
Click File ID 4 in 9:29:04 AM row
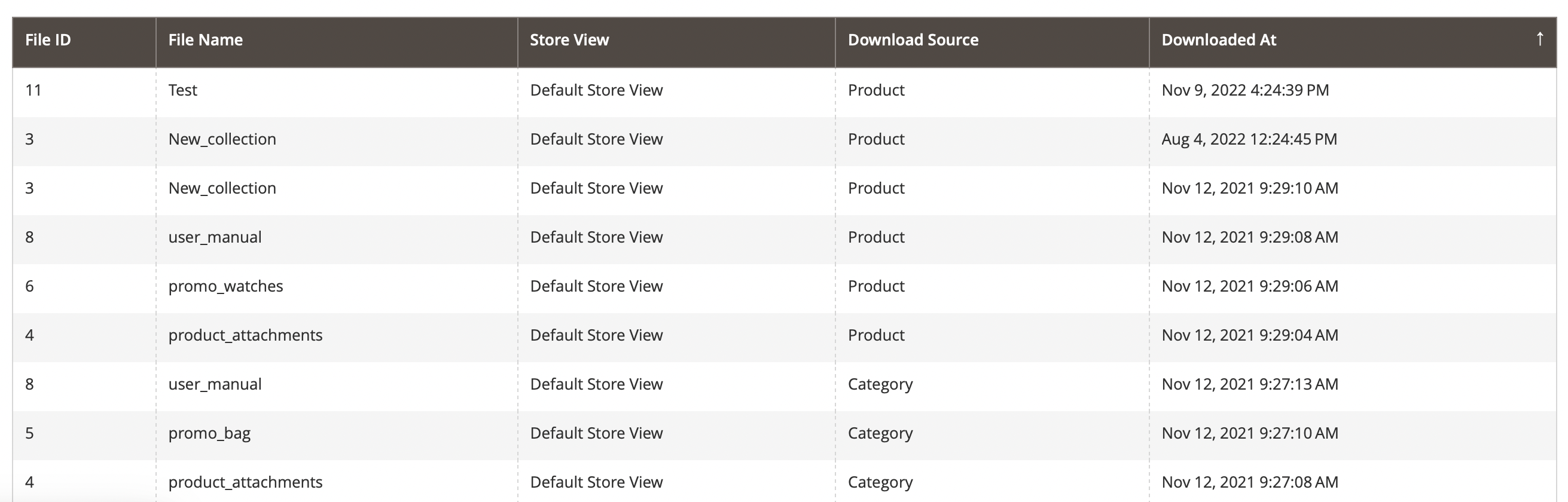tap(29, 335)
